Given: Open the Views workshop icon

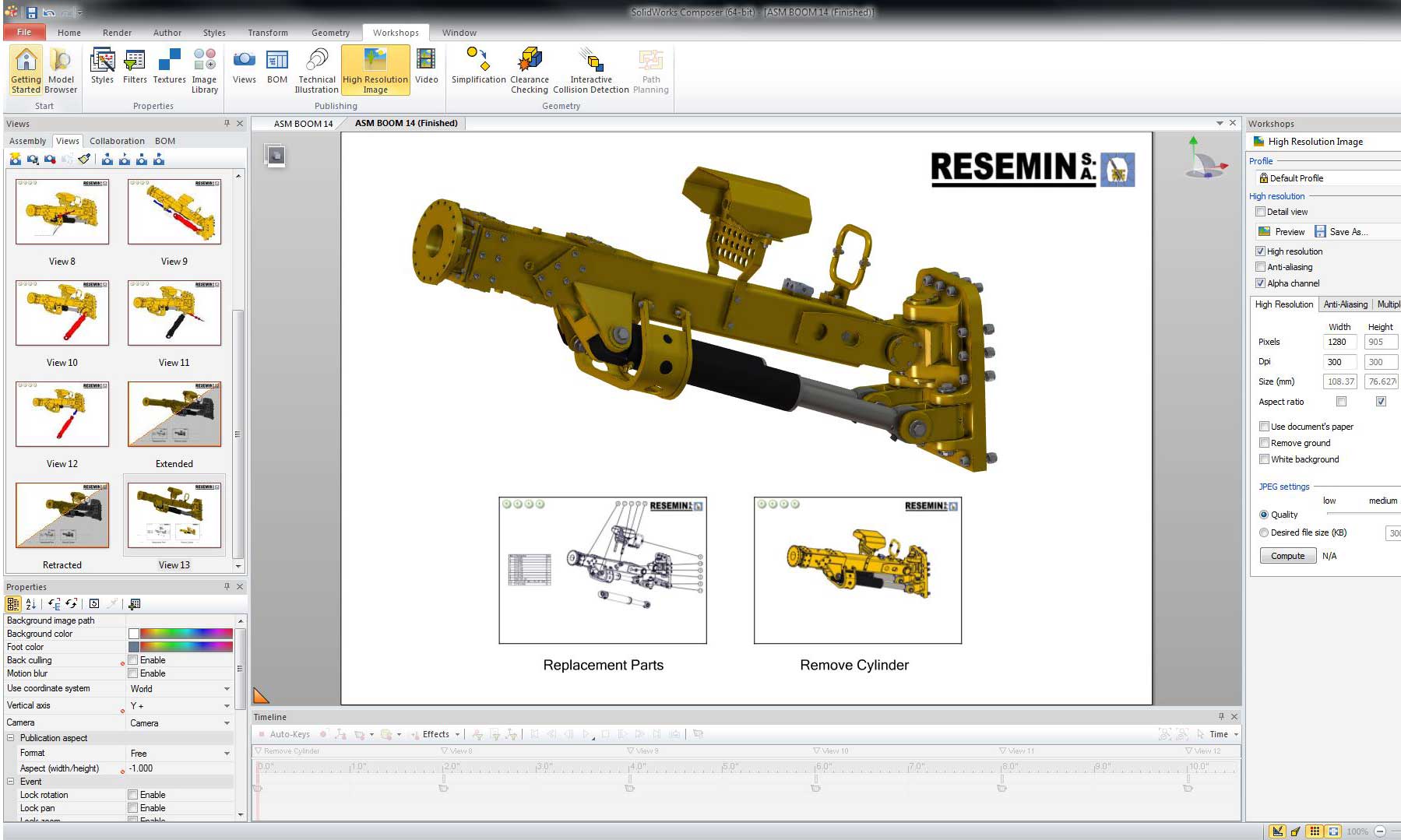Looking at the screenshot, I should pyautogui.click(x=244, y=66).
